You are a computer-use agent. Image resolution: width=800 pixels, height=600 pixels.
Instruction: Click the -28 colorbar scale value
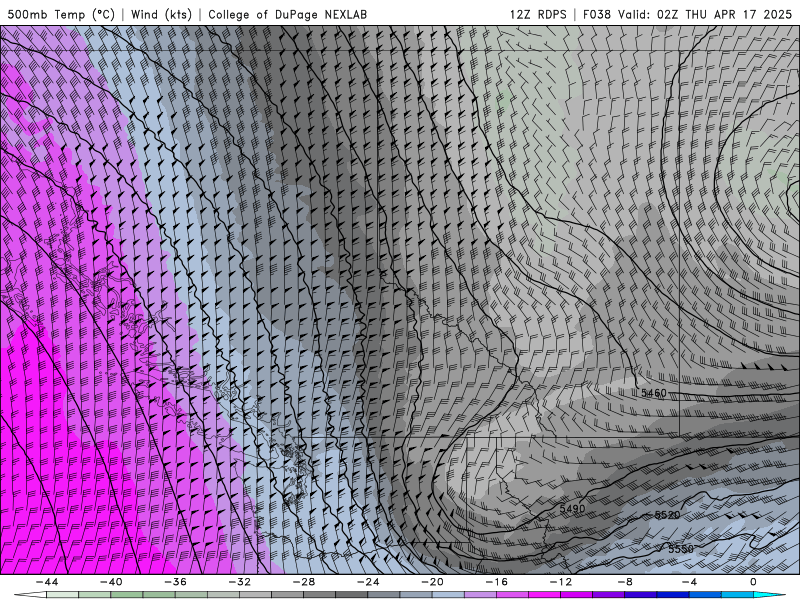(304, 582)
